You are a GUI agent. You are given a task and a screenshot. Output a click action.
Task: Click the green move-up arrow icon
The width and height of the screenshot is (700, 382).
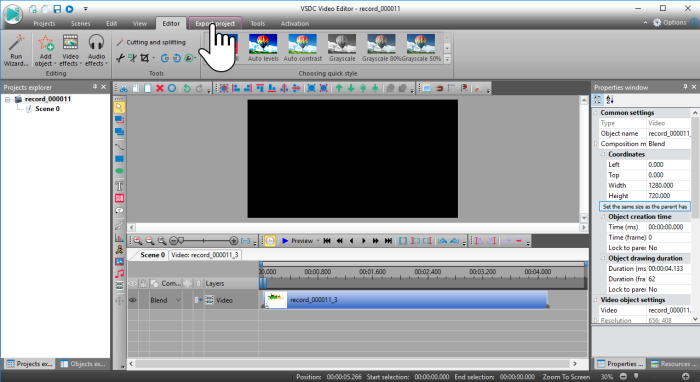click(x=339, y=88)
